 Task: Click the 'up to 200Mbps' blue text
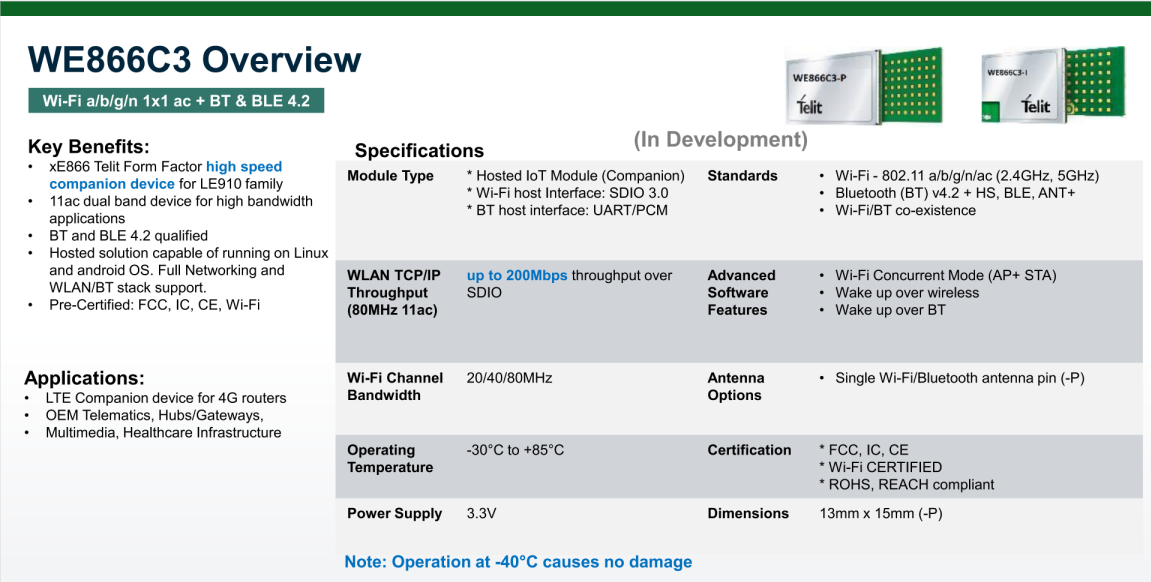(517, 275)
